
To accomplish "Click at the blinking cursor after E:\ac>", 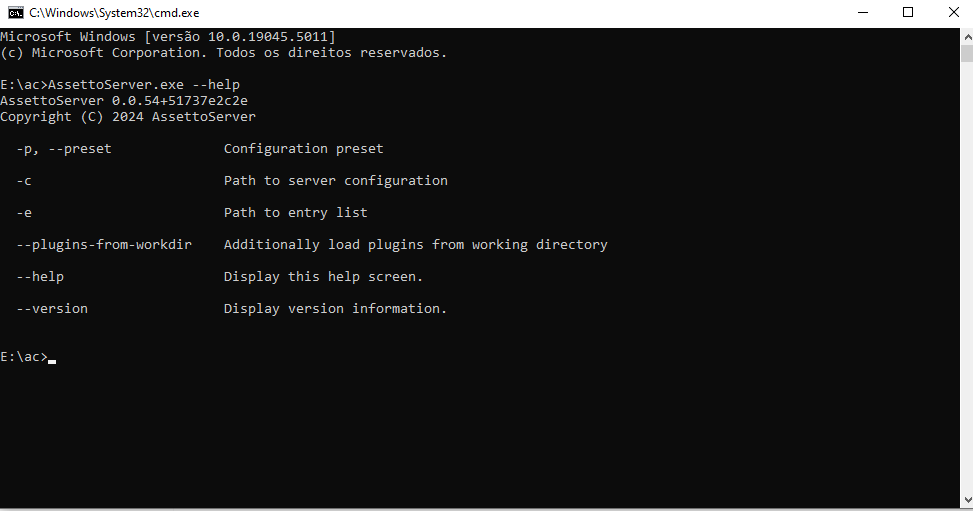I will pyautogui.click(x=52, y=358).
